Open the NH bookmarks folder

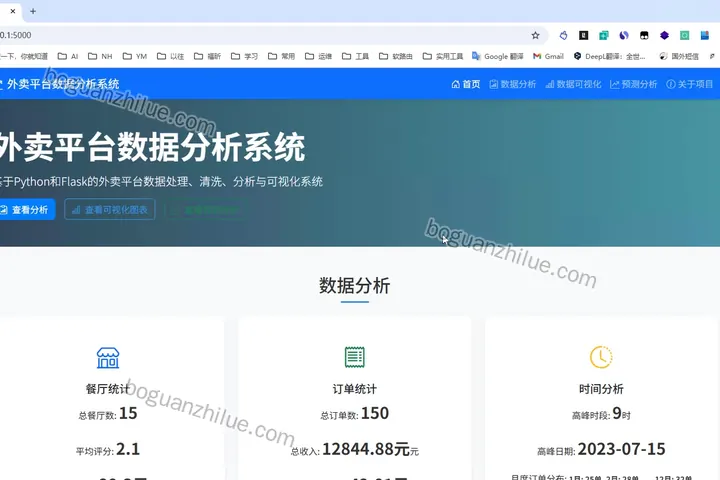[100, 56]
